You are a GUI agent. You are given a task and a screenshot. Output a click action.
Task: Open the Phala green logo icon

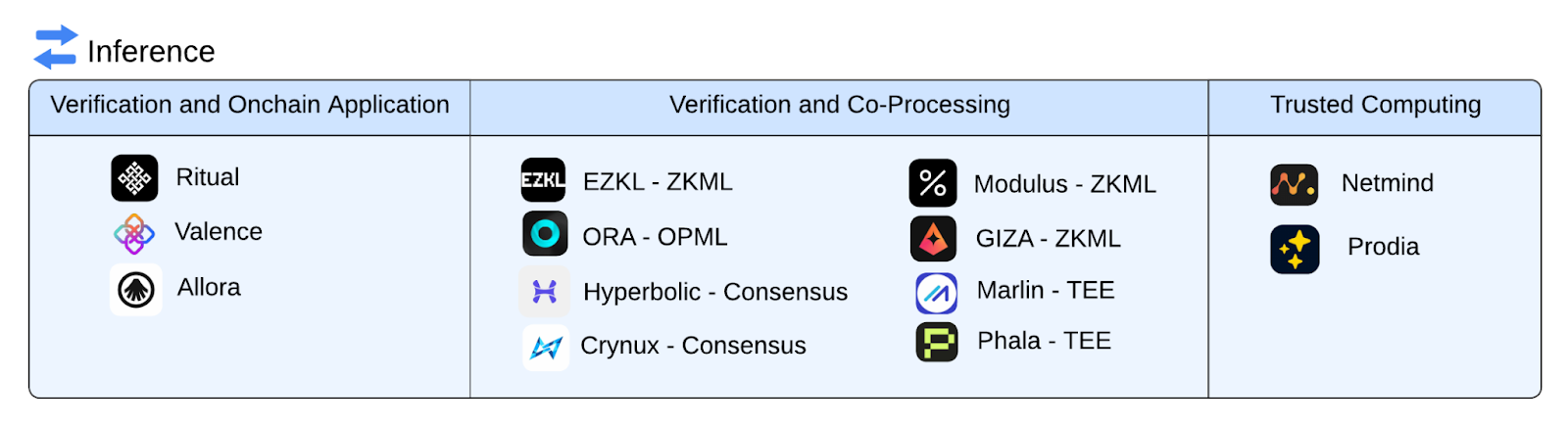[937, 342]
